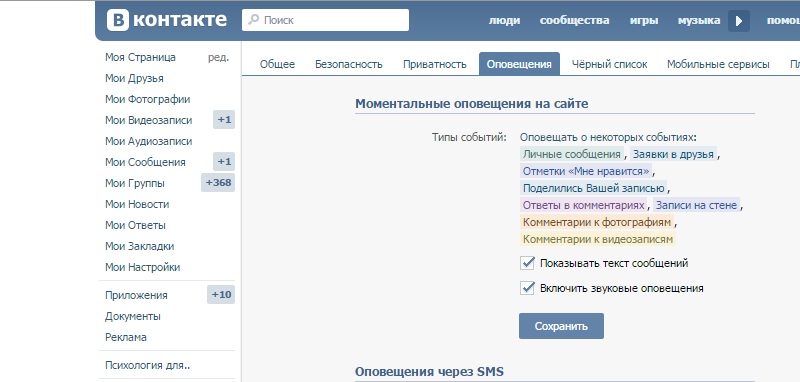
Task: Click the VK logo icon
Action: pyautogui.click(x=117, y=20)
